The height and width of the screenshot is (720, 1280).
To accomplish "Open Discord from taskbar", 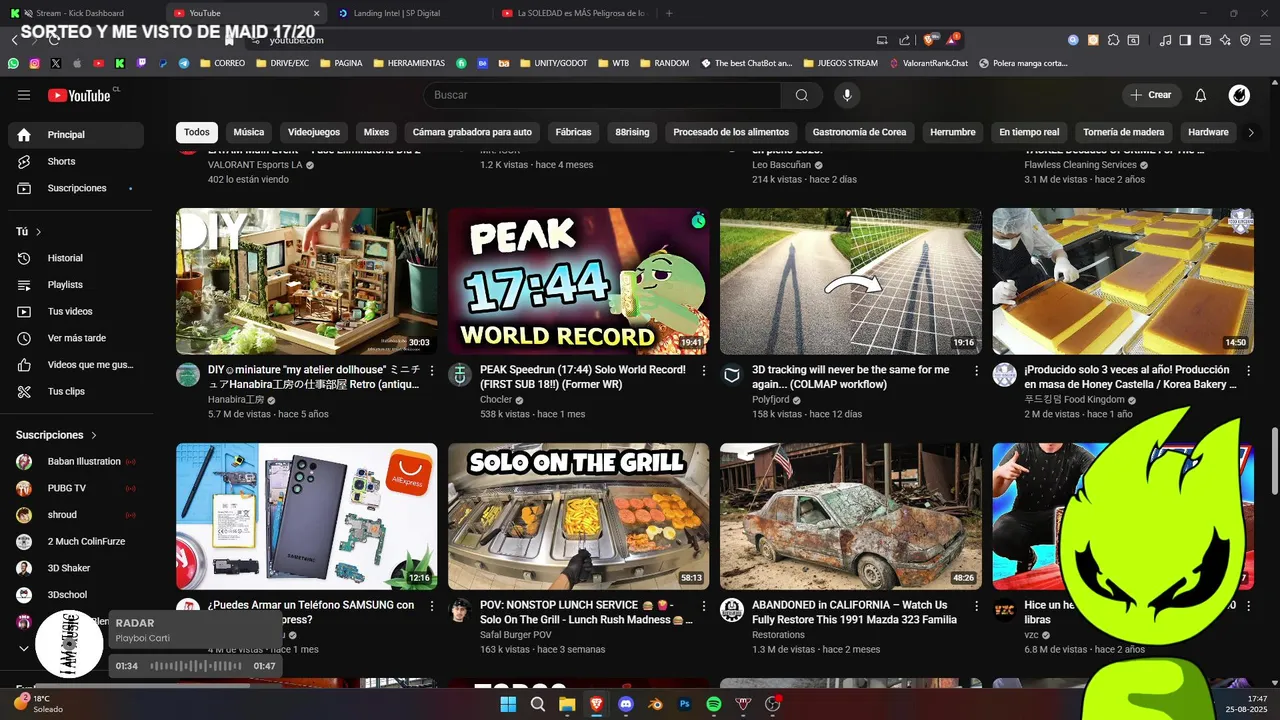I will point(626,704).
